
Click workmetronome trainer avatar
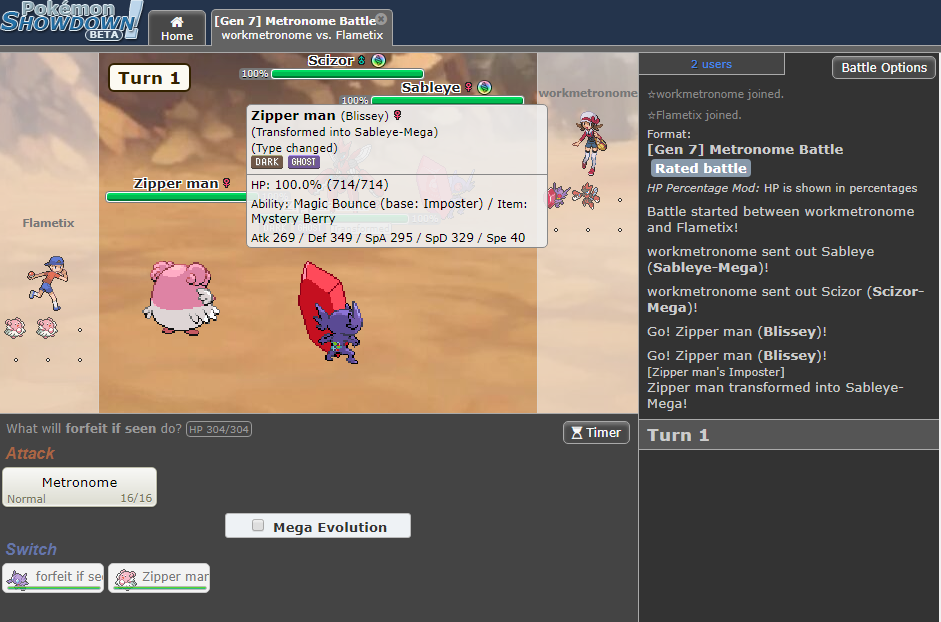589,142
